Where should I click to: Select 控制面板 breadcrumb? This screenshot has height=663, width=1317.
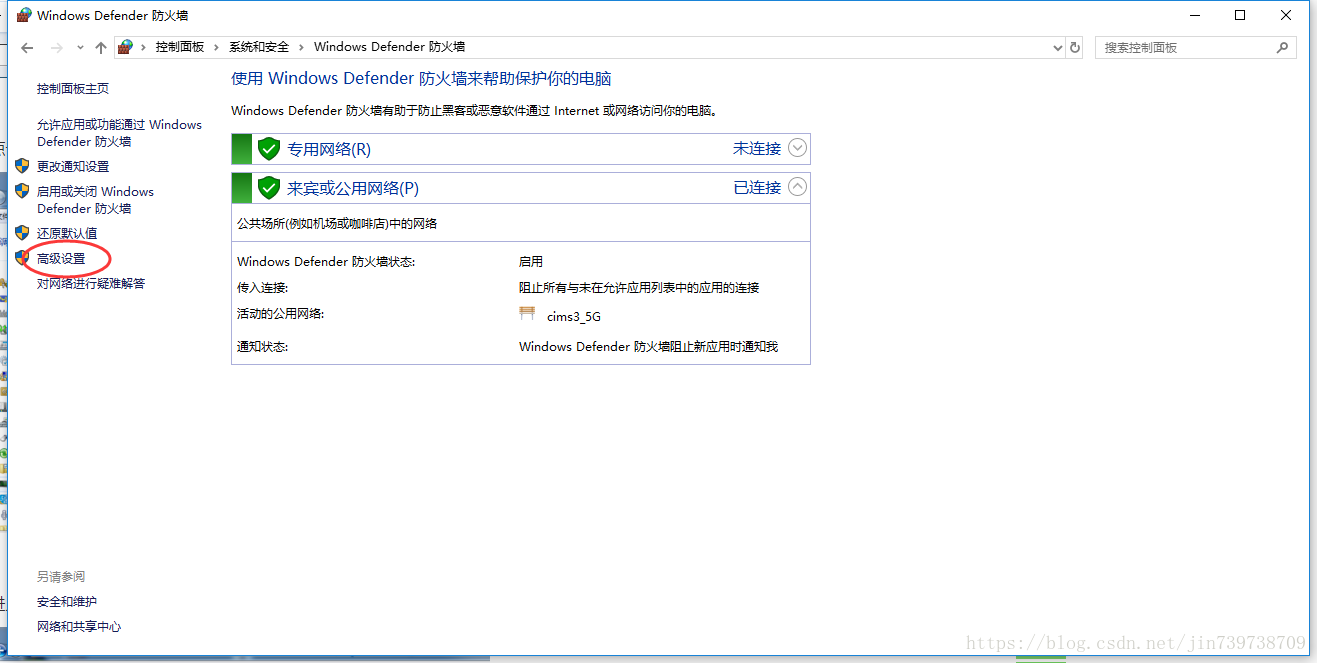point(180,47)
